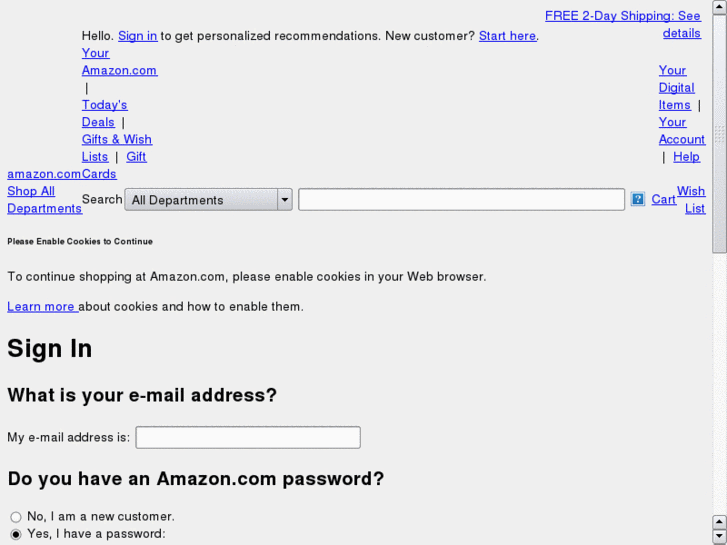Open the Shop All Departments menu
727x545 pixels.
(x=44, y=200)
